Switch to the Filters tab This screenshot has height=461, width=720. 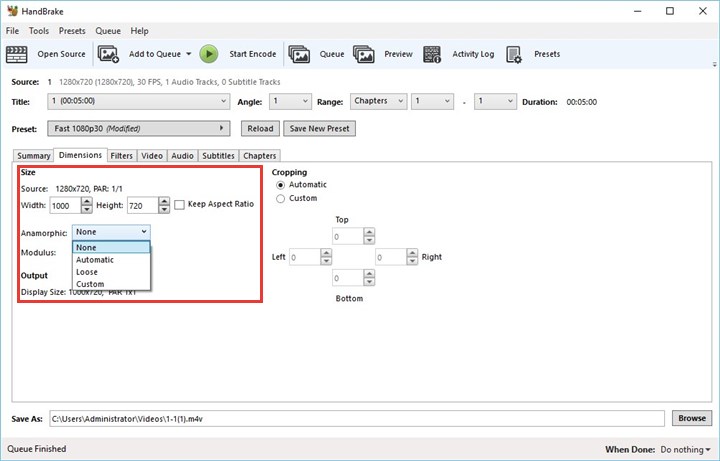coord(122,156)
